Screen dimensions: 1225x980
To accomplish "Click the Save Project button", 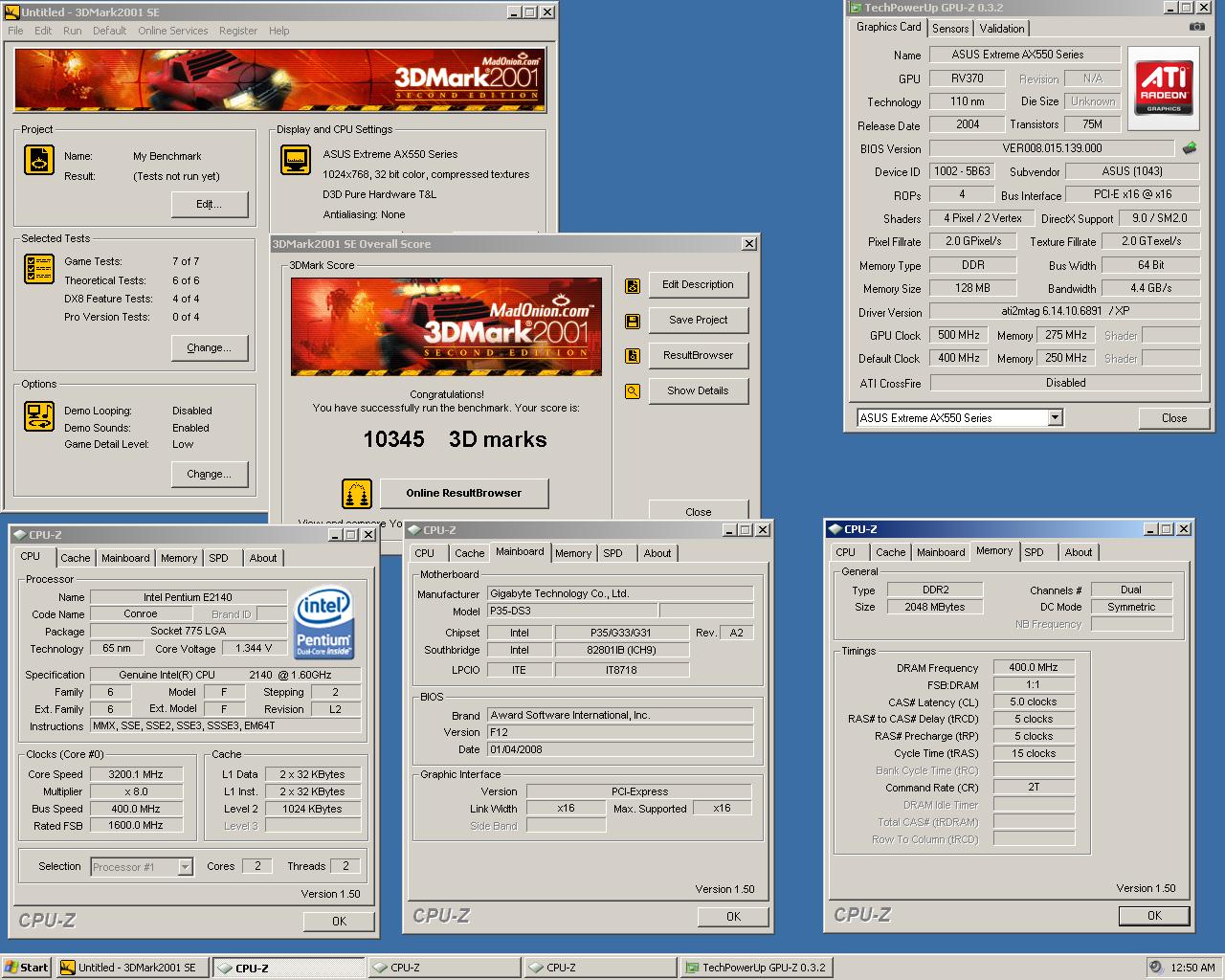I will click(698, 321).
